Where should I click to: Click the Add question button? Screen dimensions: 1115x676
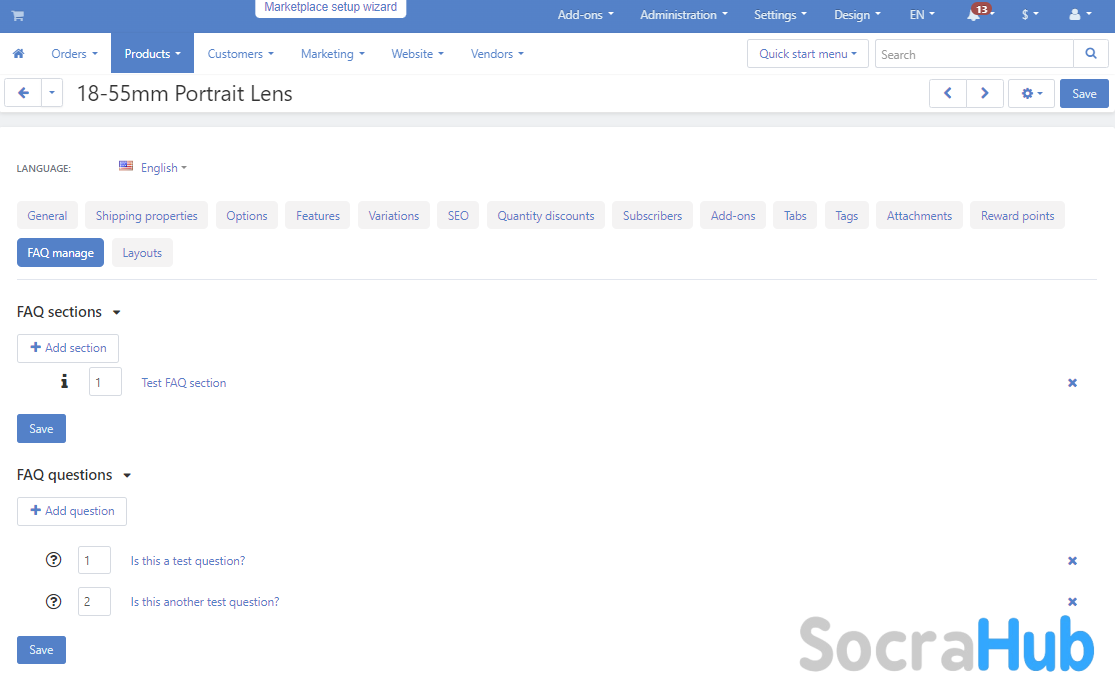pos(72,511)
